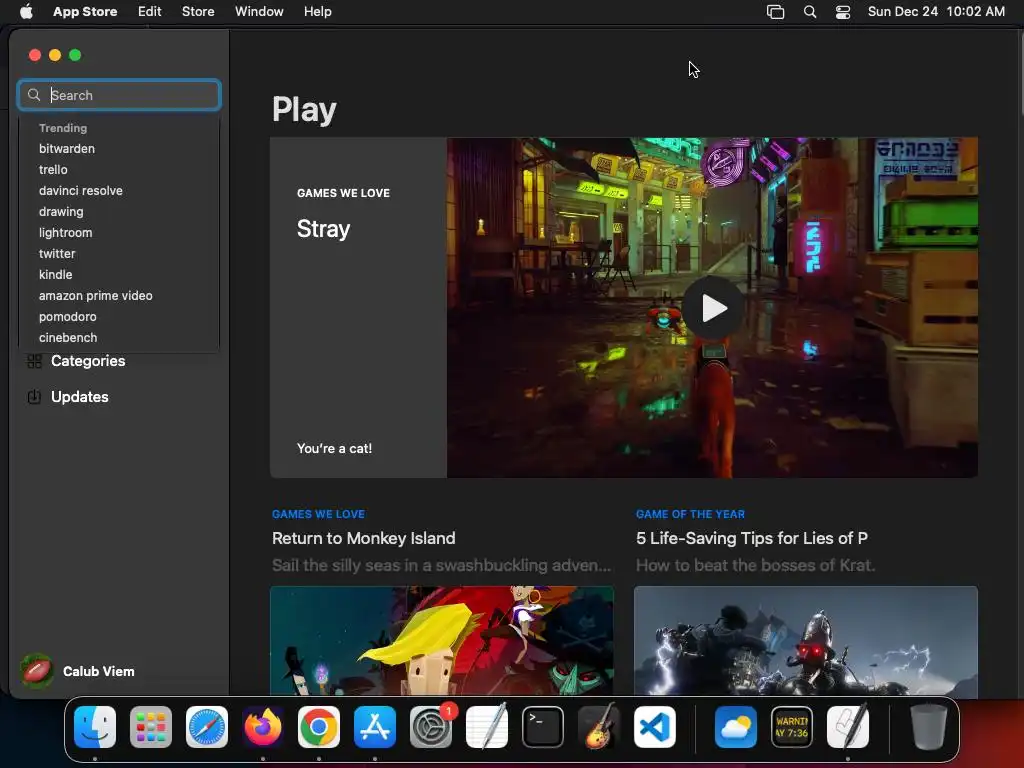Viewport: 1024px width, 768px height.
Task: Click the window's vertical scrollbar
Action: tap(1020, 75)
